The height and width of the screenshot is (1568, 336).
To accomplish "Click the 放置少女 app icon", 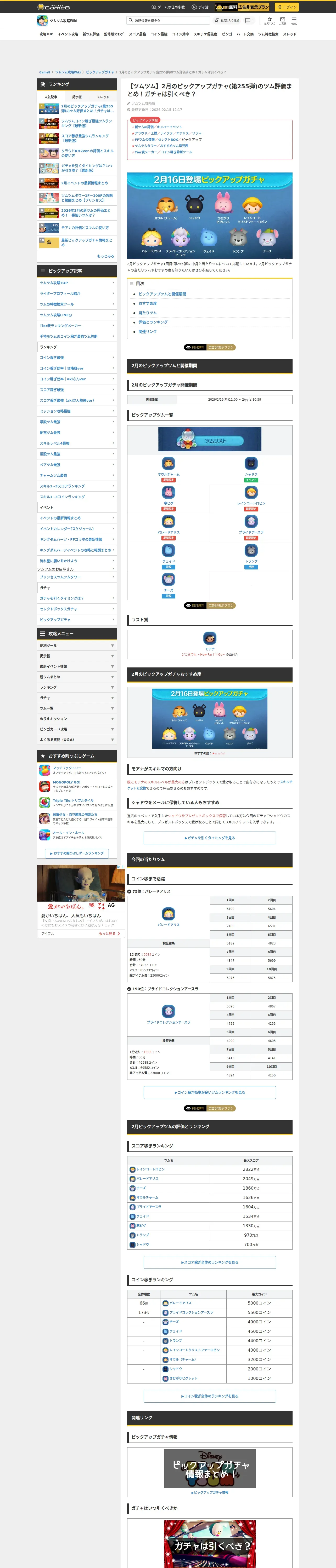I will 44,819.
